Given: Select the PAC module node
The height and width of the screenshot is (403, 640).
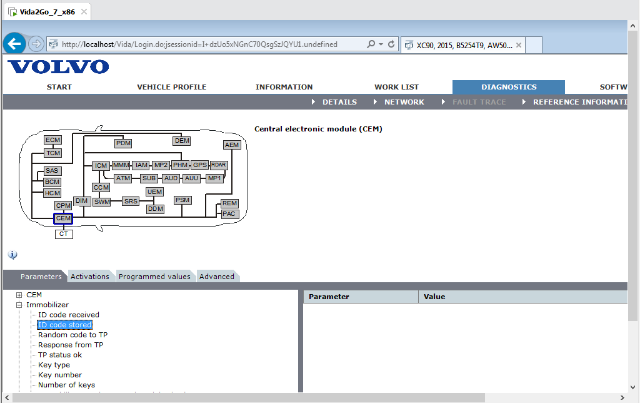Looking at the screenshot, I should point(229,214).
